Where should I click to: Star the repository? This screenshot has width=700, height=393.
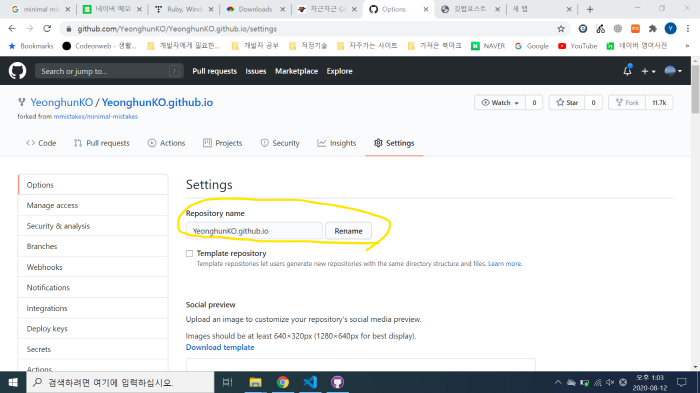coord(567,103)
